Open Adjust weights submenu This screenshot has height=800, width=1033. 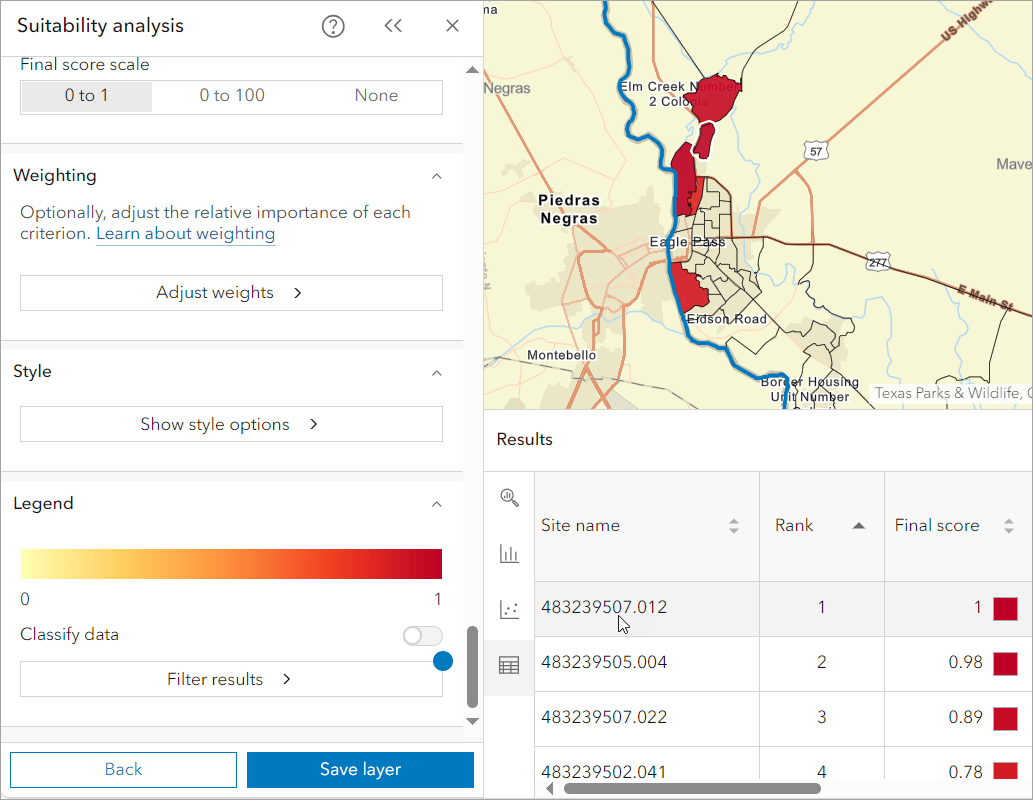click(231, 293)
